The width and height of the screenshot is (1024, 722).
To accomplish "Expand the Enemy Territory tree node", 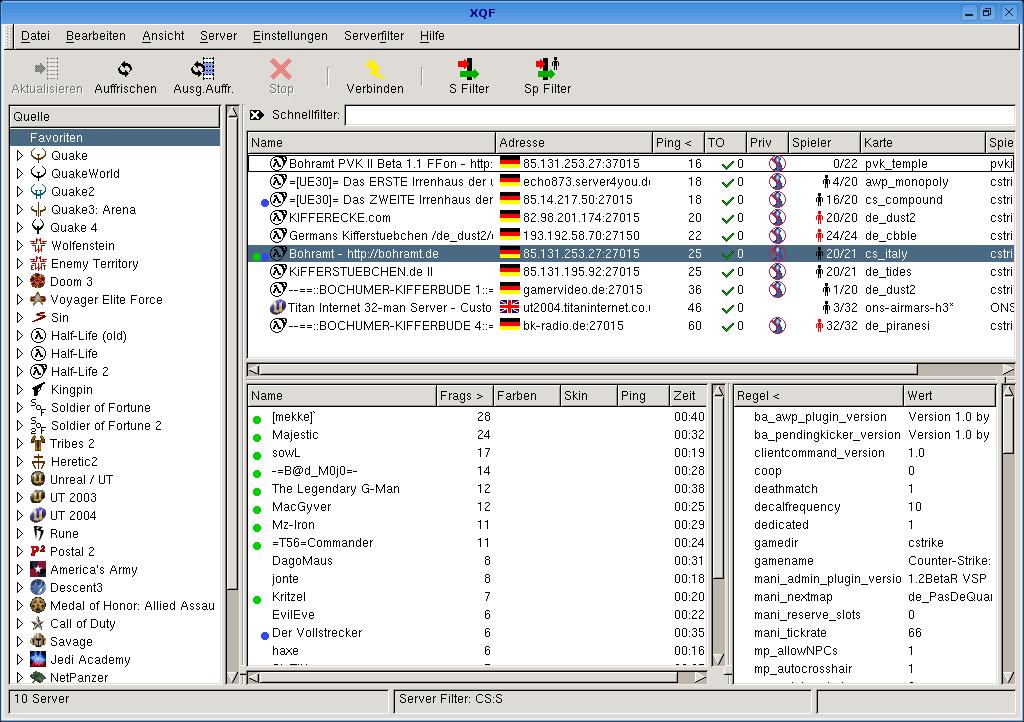I will (x=19, y=264).
